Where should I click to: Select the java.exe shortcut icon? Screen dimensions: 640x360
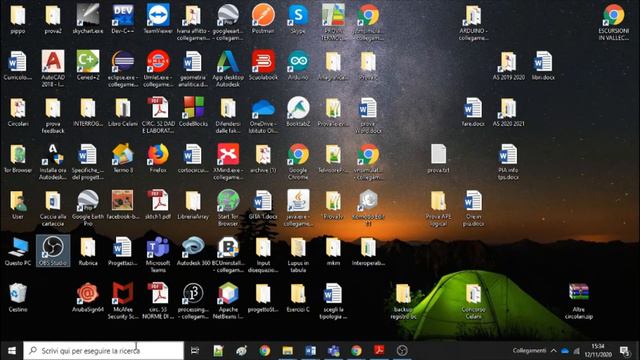coord(298,208)
